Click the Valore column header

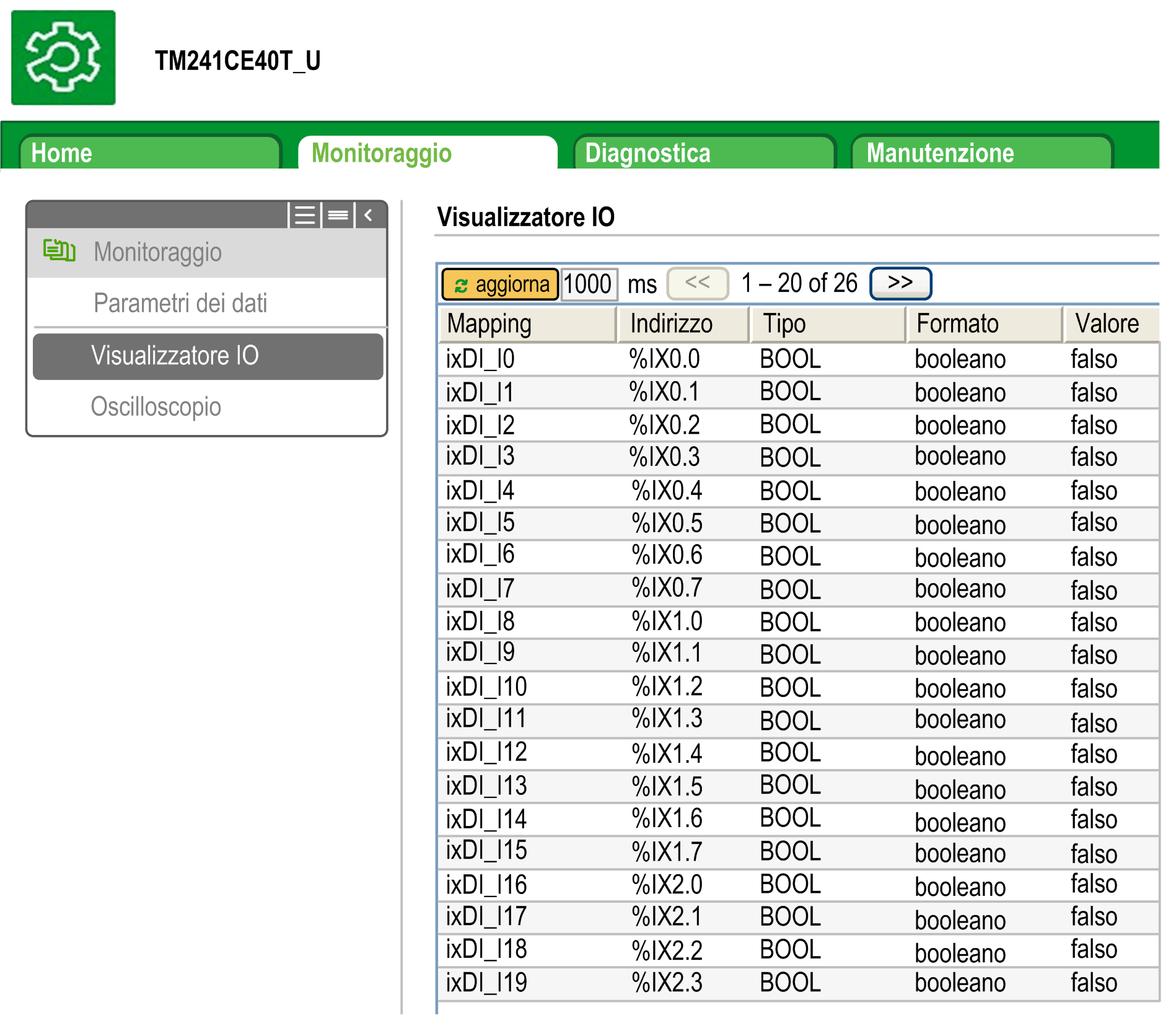1110,324
